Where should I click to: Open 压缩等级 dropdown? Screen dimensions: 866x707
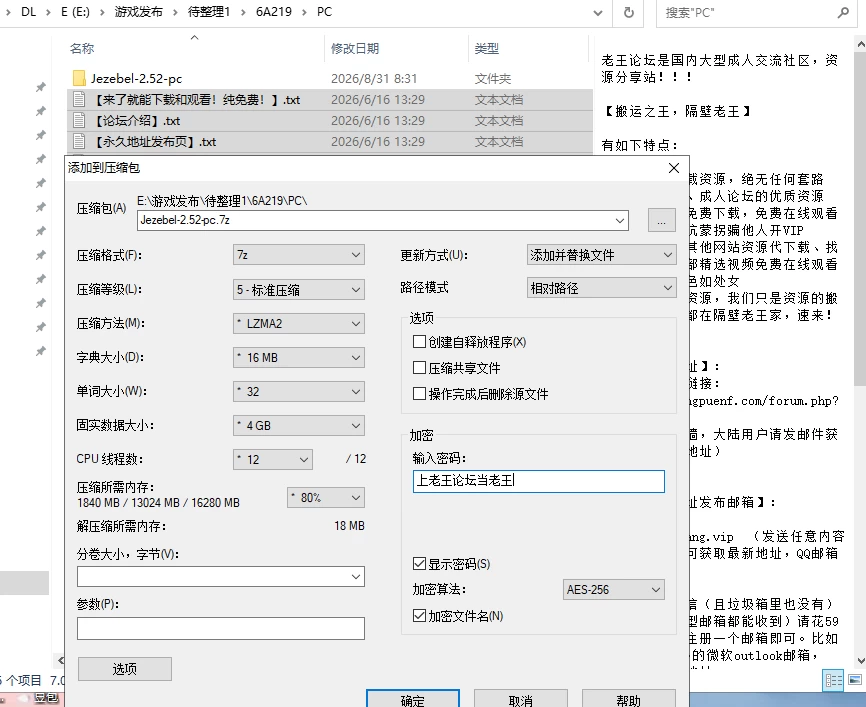pyautogui.click(x=299, y=289)
